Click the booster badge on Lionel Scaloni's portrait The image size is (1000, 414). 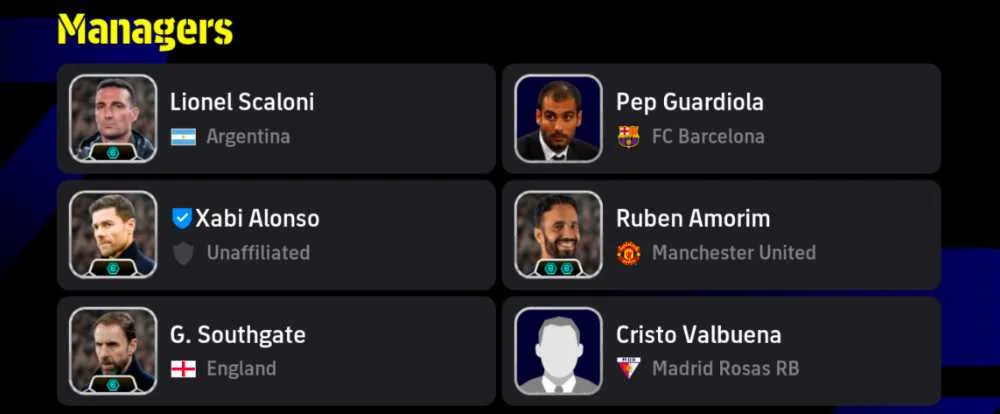113,152
